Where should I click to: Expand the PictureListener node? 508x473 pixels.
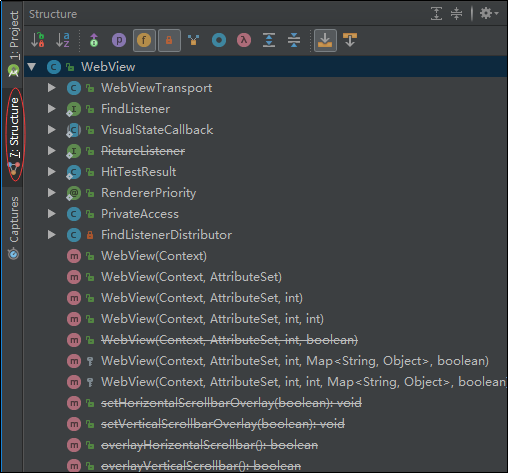click(52, 151)
